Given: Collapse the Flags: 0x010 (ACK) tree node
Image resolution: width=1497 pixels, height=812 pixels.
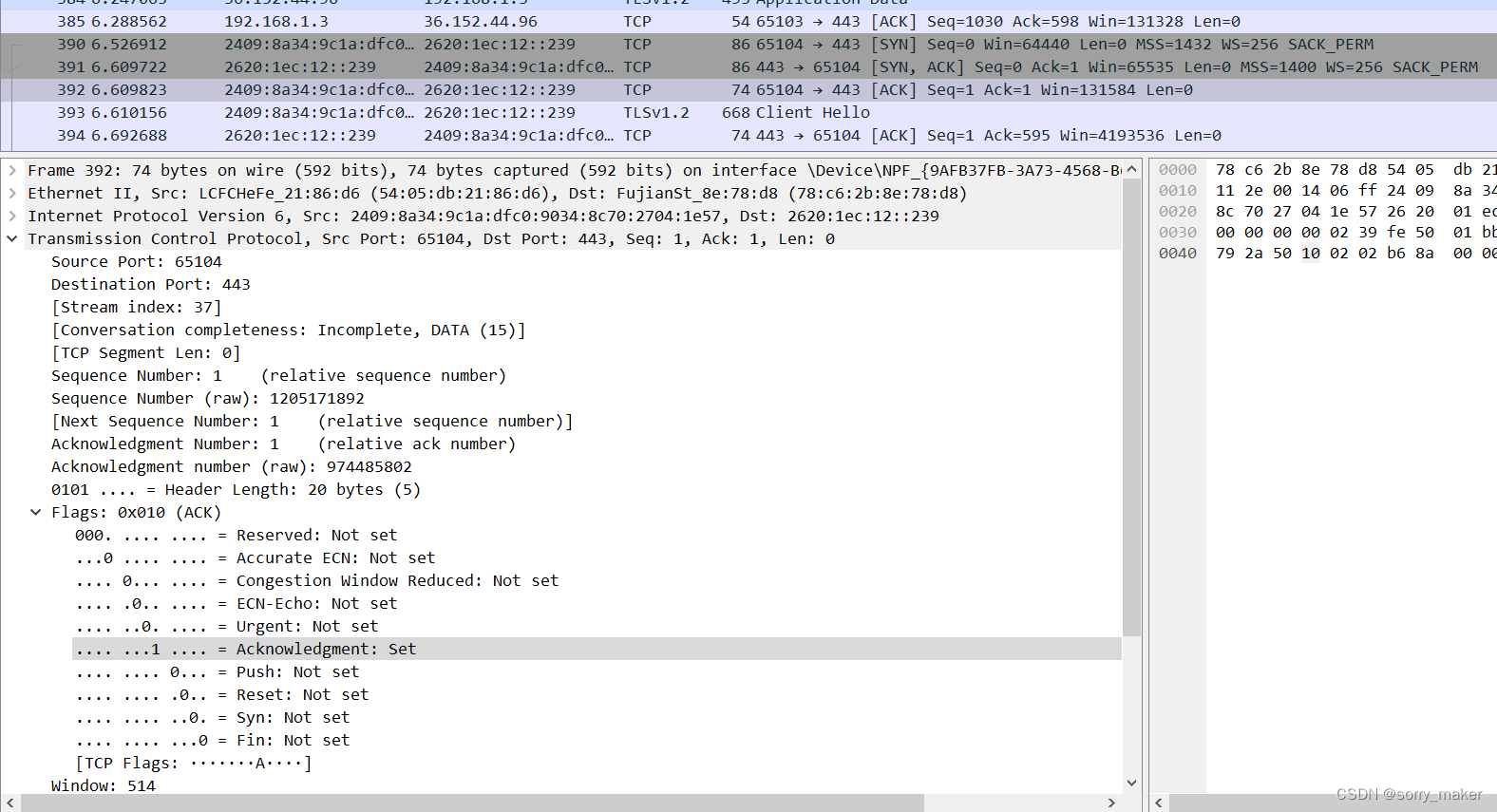Looking at the screenshot, I should tap(35, 512).
